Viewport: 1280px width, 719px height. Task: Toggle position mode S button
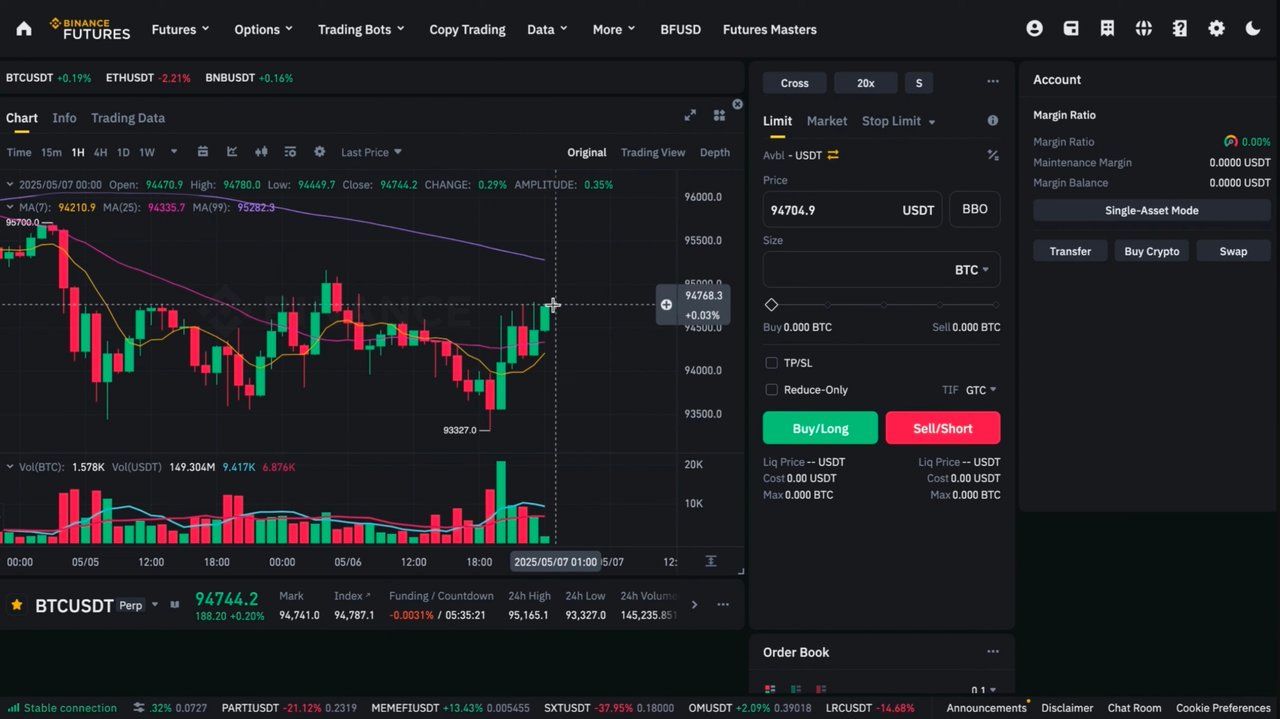(919, 83)
